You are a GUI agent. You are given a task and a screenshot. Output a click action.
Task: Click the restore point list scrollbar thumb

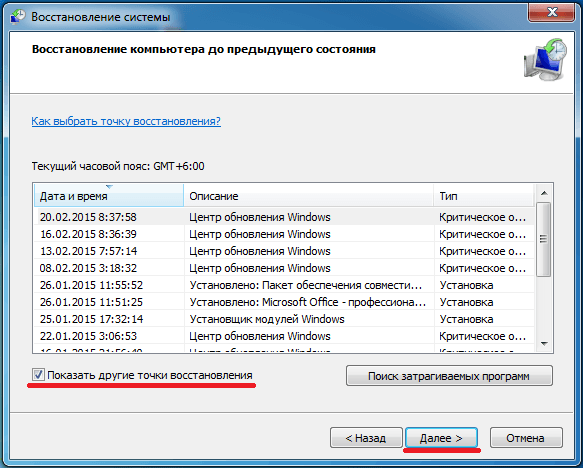tap(544, 239)
